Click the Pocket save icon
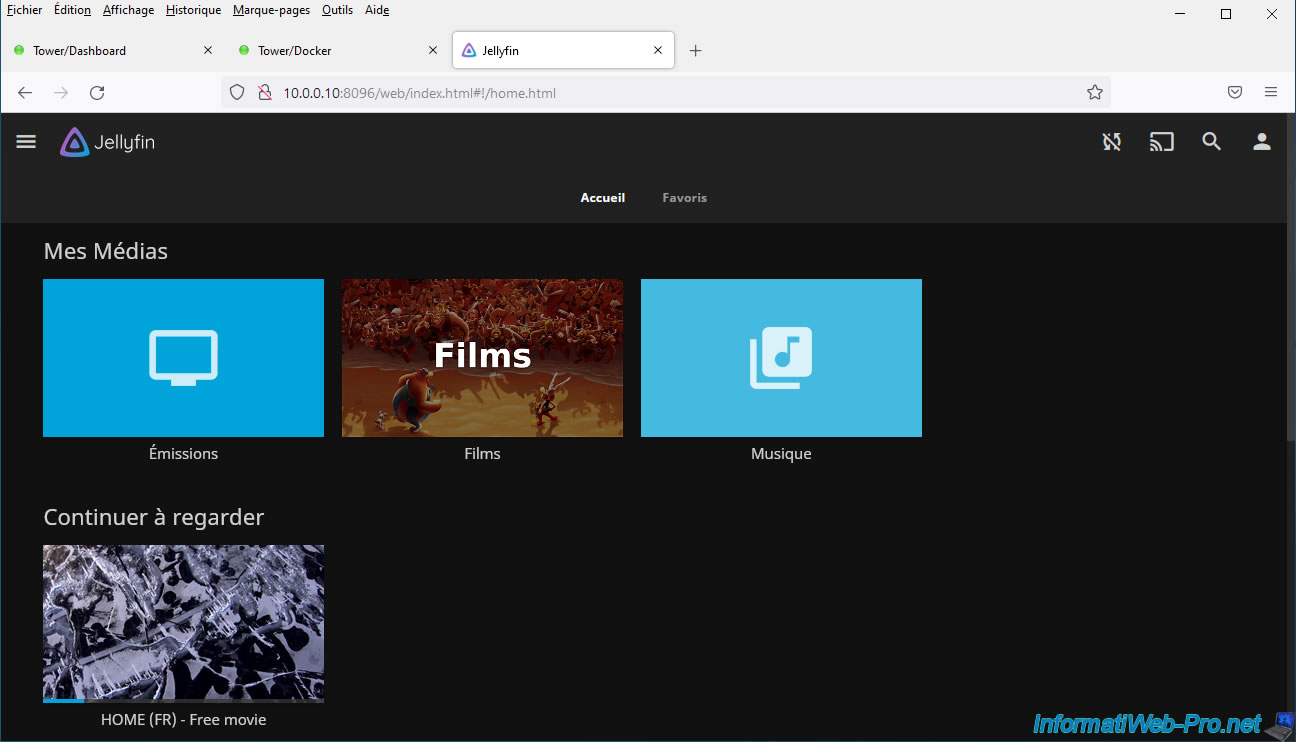 1234,92
